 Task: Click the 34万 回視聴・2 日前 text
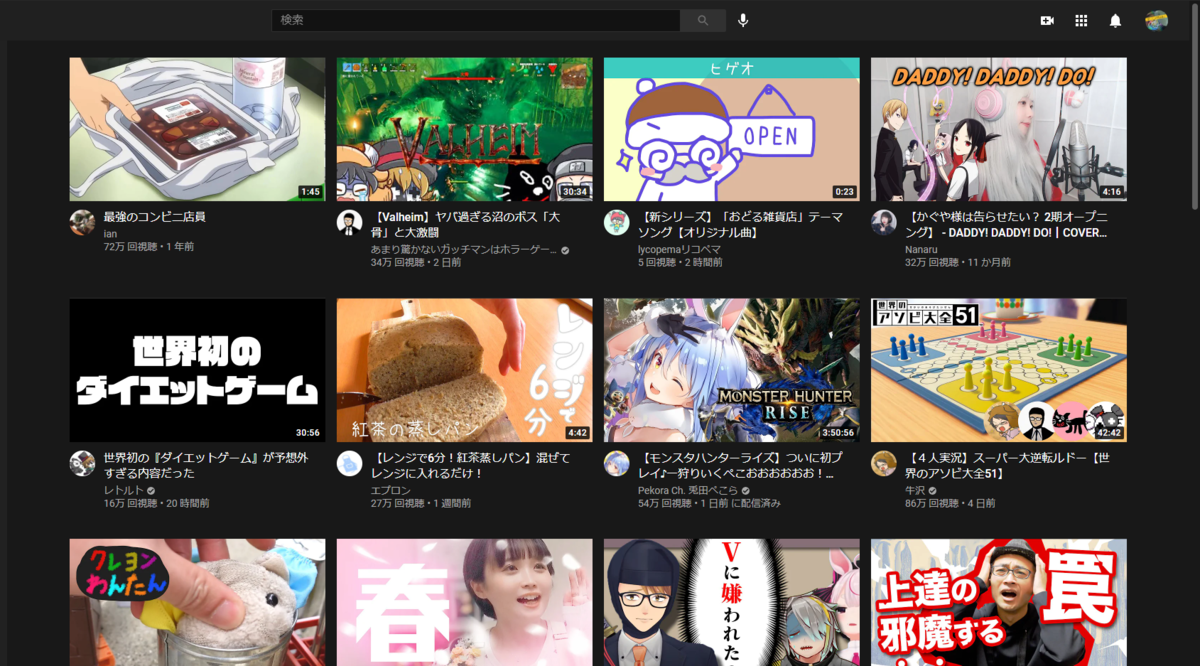tap(415, 262)
